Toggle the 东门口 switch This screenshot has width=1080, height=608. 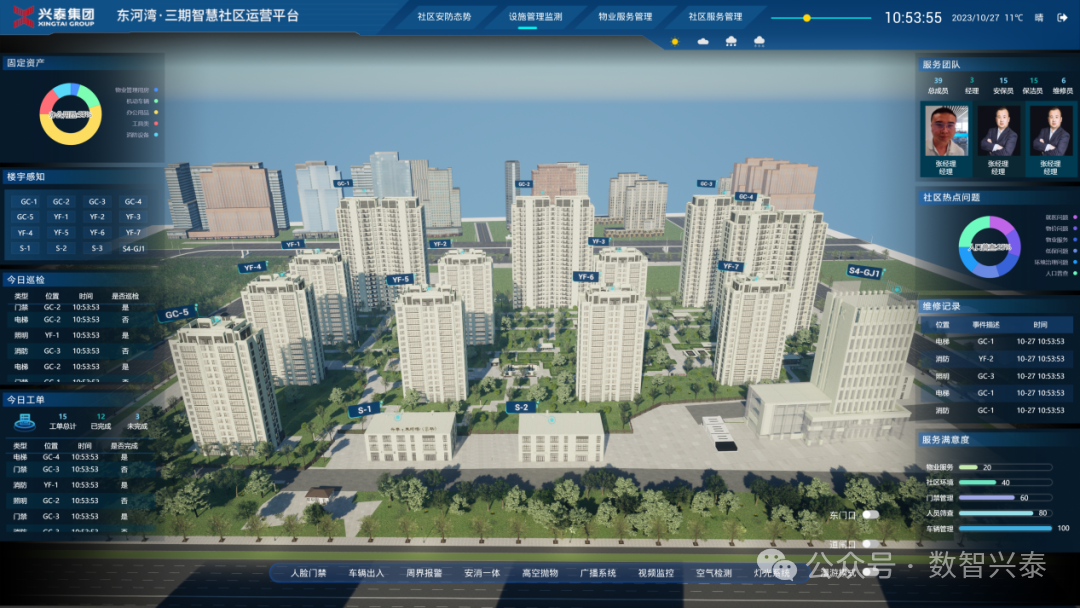[870, 515]
